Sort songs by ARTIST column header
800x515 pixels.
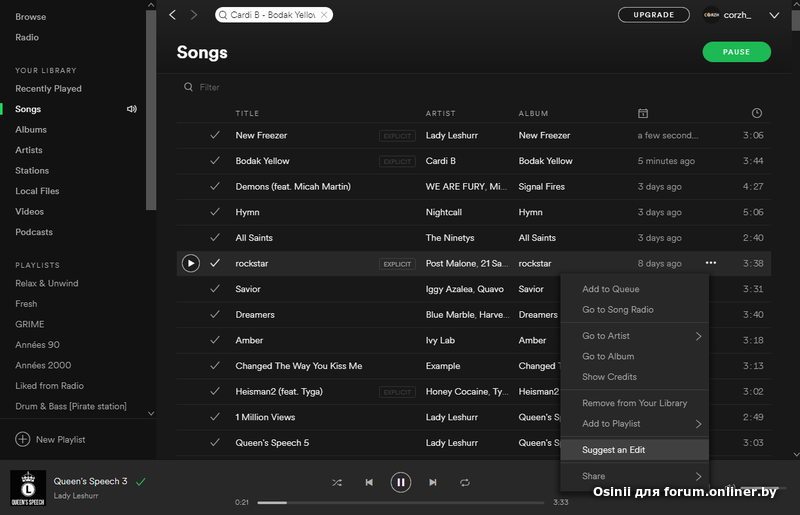coord(440,113)
